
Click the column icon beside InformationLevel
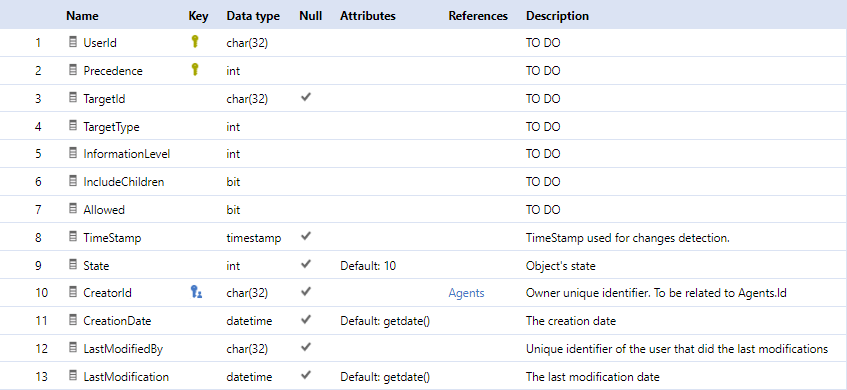73,153
